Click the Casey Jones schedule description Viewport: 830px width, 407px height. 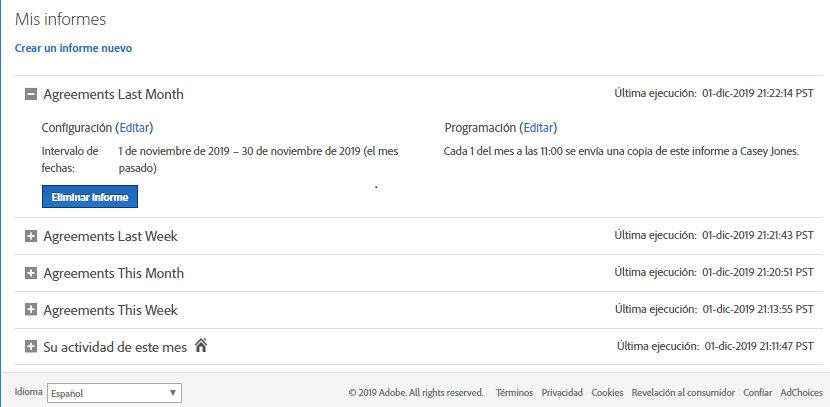pos(621,151)
